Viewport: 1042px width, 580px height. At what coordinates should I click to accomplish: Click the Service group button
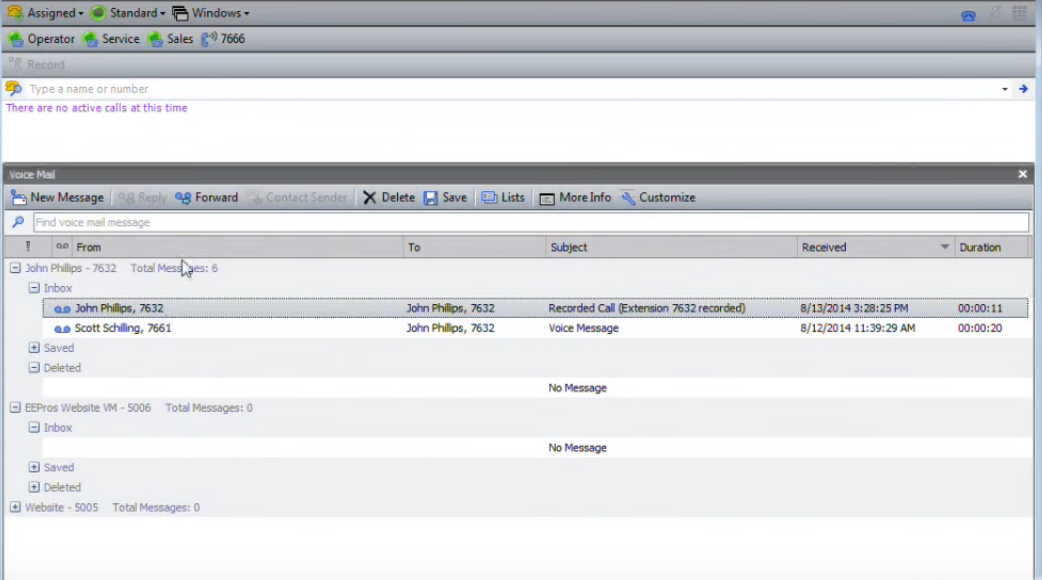111,39
